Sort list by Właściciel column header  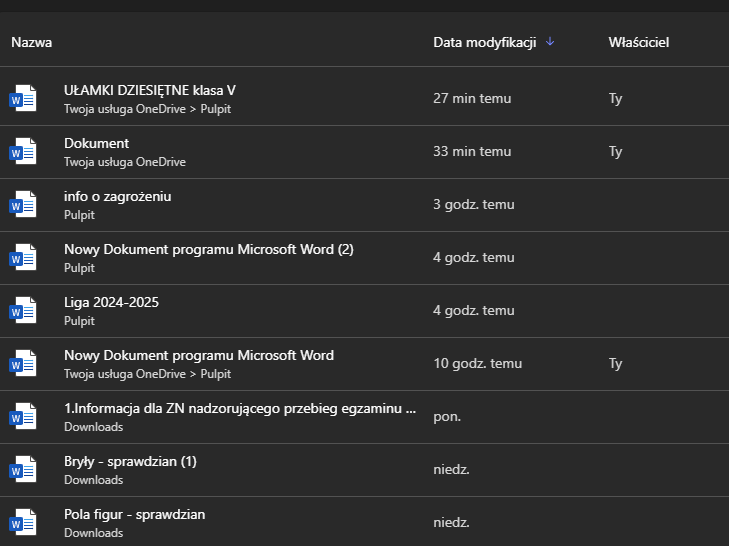[x=638, y=43]
